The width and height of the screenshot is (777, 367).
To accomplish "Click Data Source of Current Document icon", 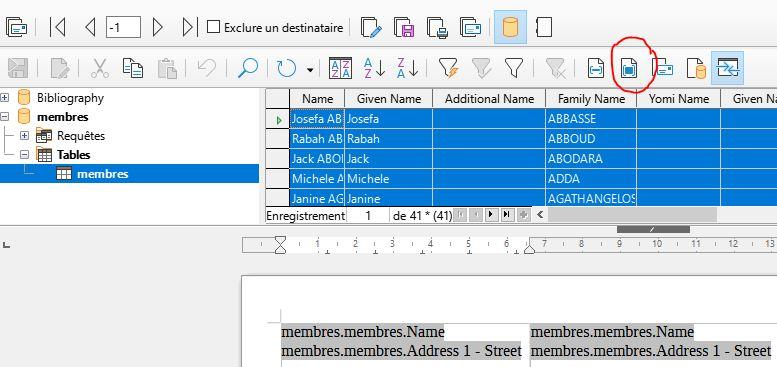I will 696,68.
